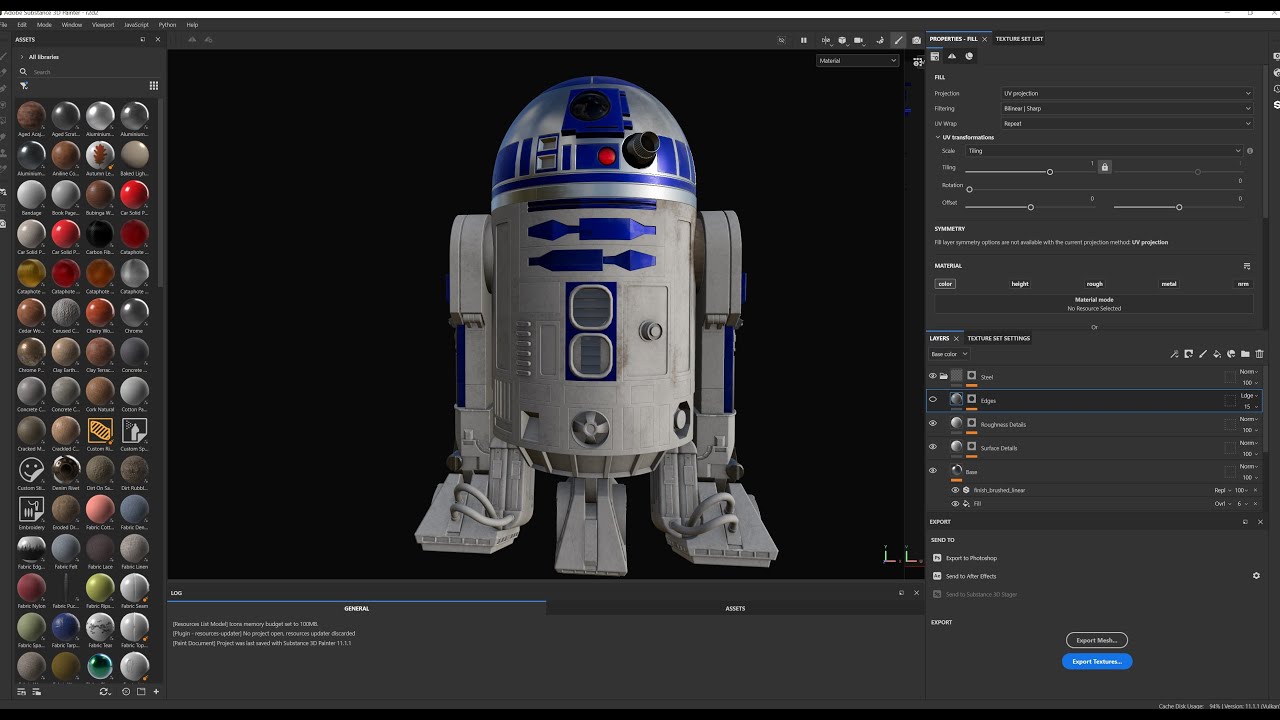
Task: Open the asset filter options icon
Action: (24, 86)
